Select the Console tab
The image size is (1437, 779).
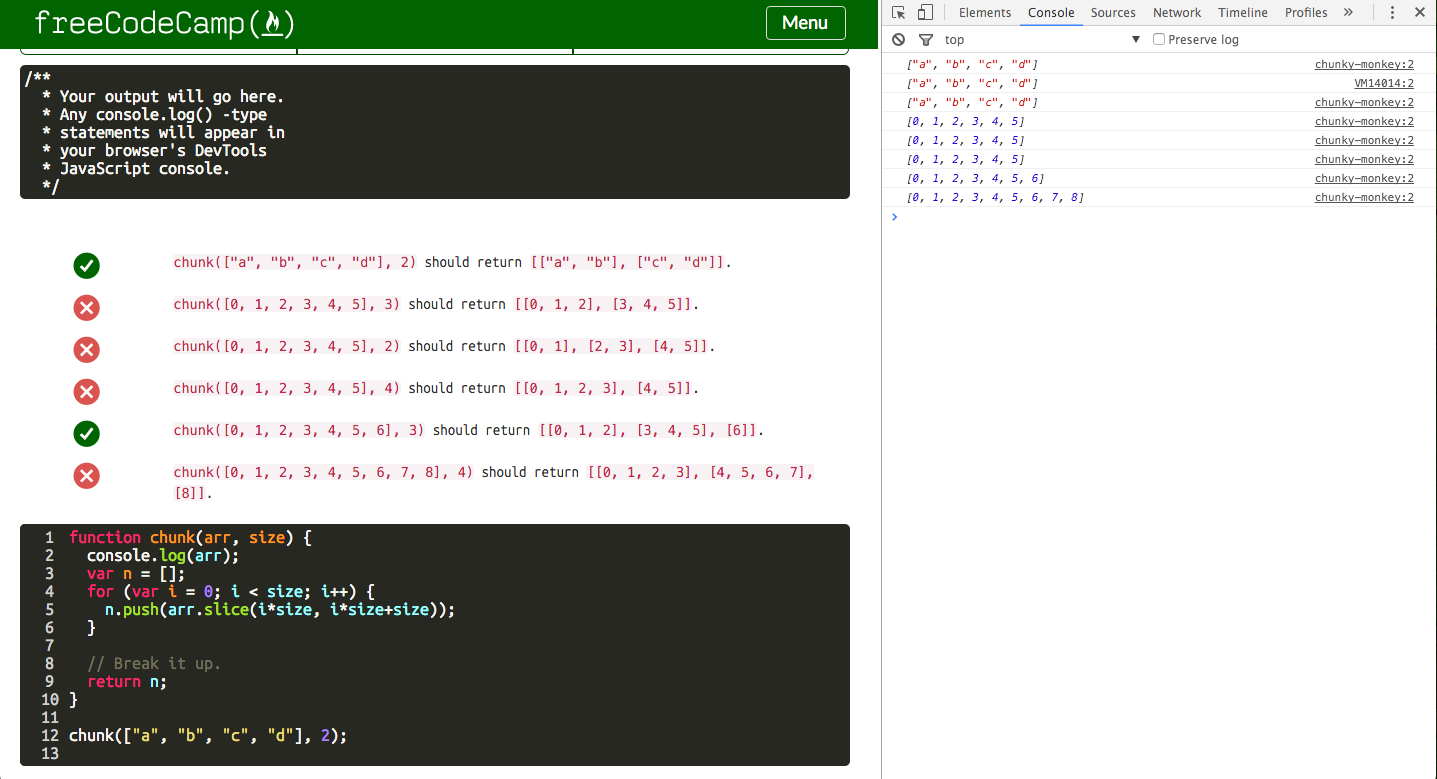tap(1051, 13)
